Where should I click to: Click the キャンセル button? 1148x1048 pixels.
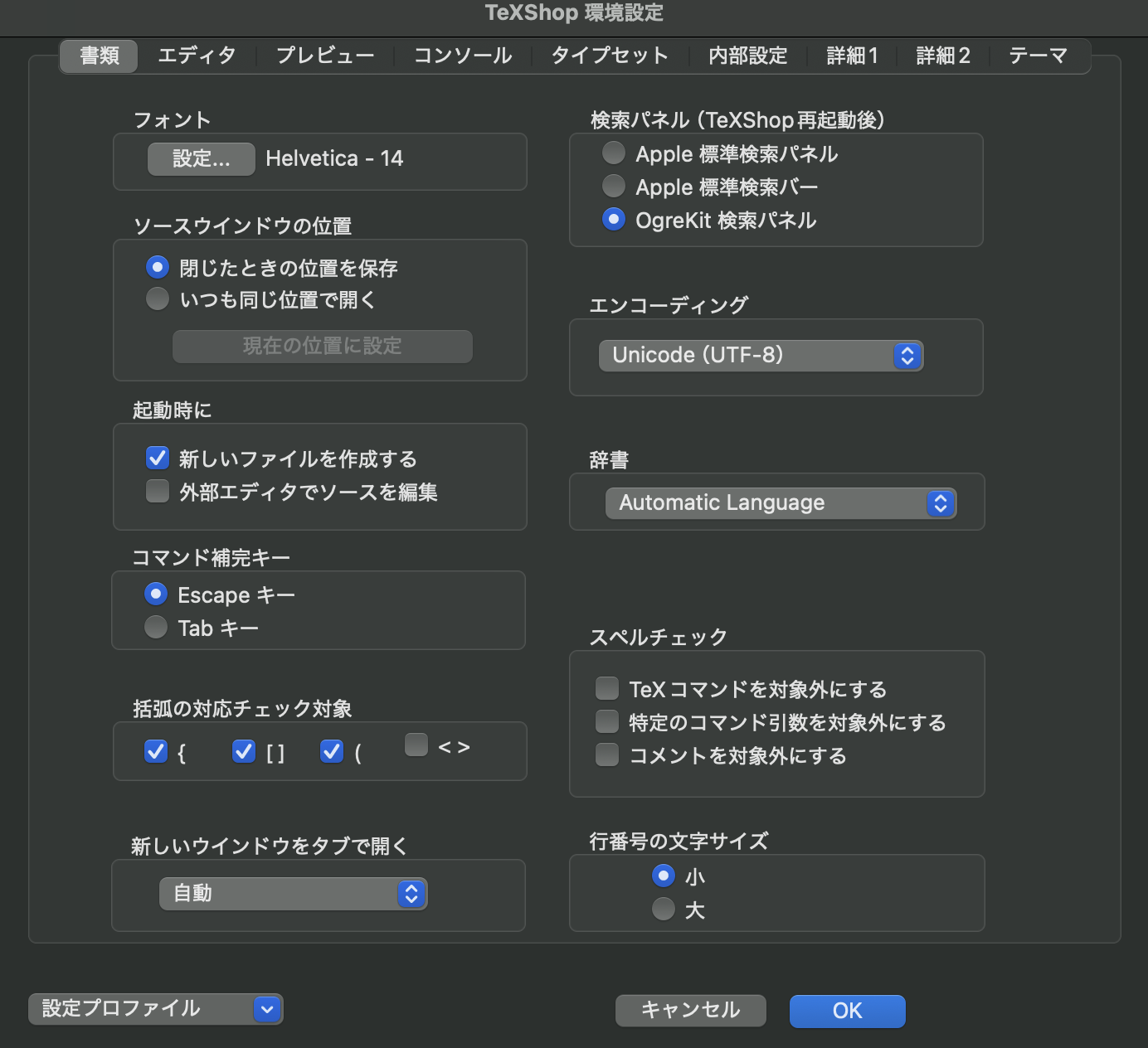[691, 1010]
